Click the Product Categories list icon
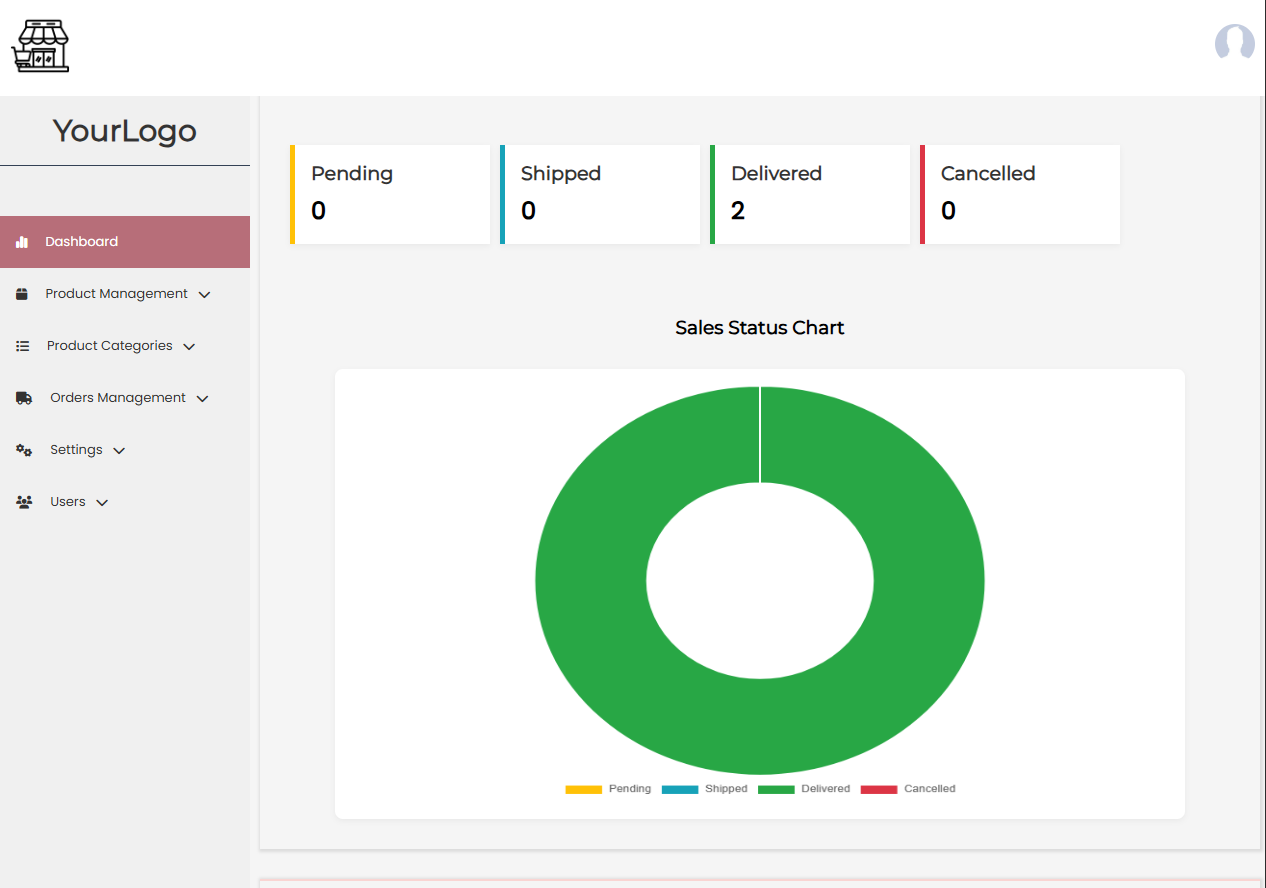The image size is (1266, 888). [22, 345]
